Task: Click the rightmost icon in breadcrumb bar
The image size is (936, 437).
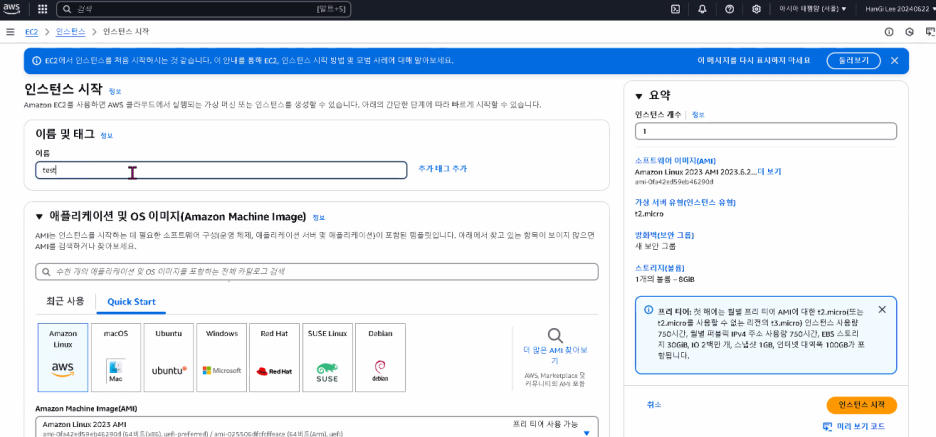Action: pyautogui.click(x=929, y=32)
